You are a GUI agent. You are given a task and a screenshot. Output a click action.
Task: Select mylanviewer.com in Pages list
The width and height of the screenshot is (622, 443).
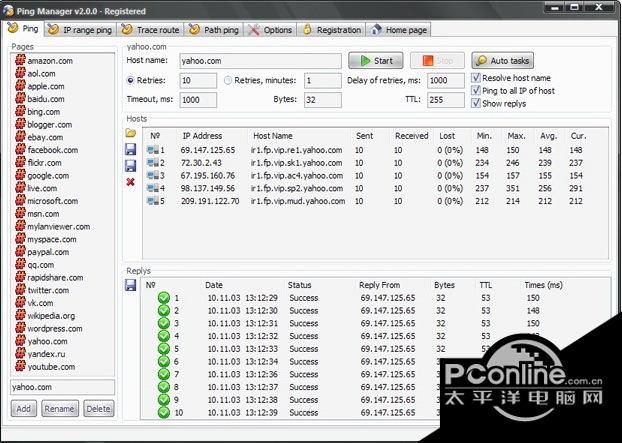point(58,226)
